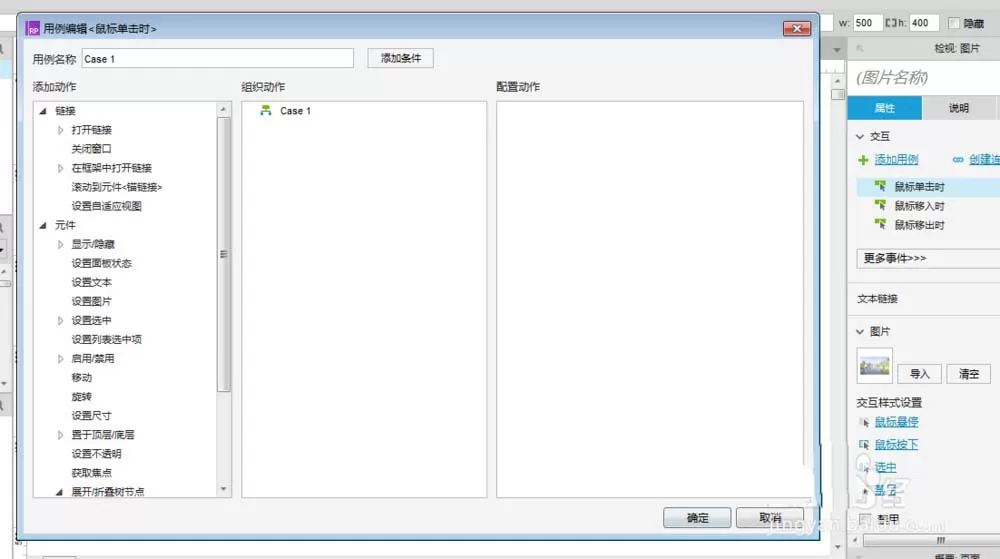Select the 设置图片 action

[x=91, y=301]
